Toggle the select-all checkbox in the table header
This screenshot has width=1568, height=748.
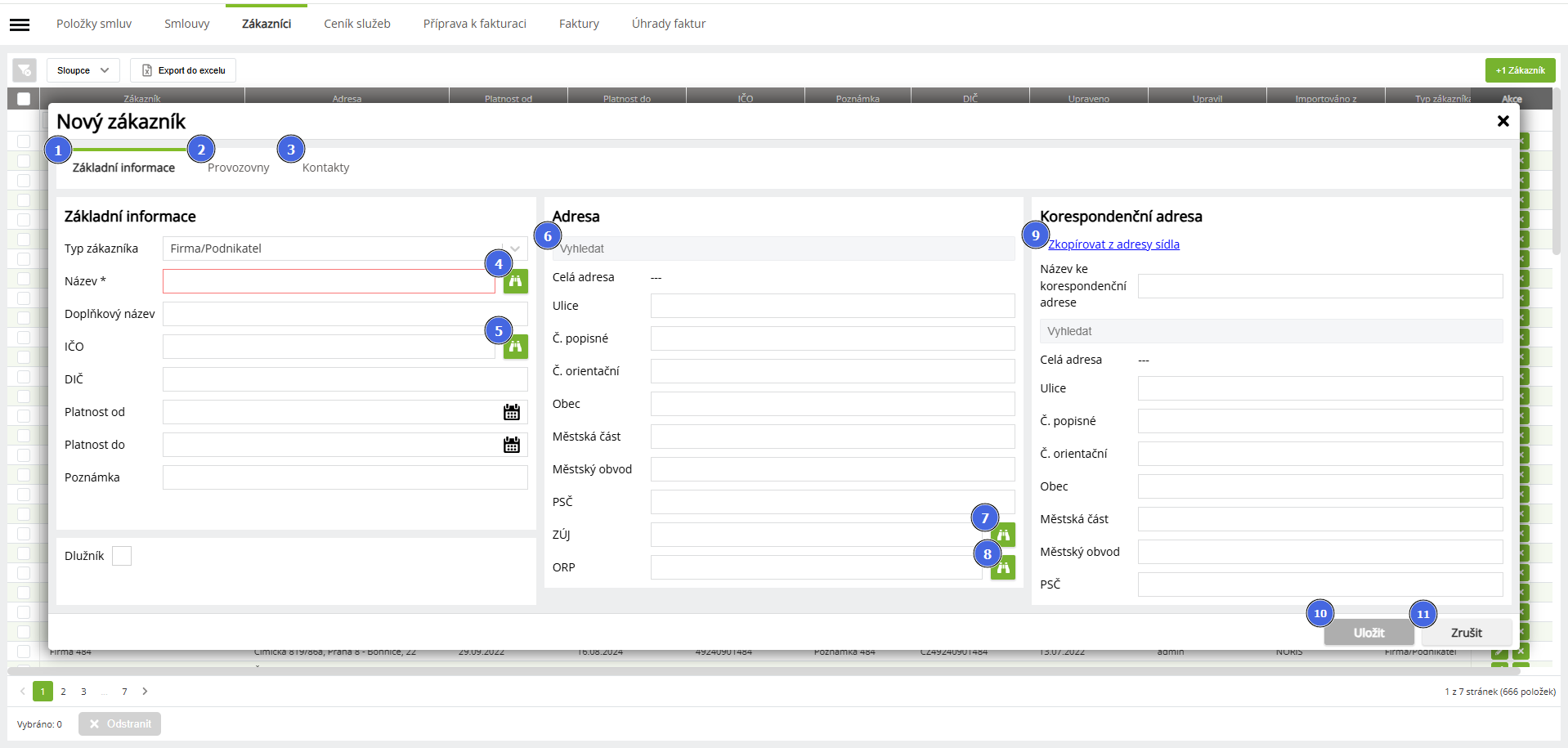[x=24, y=99]
